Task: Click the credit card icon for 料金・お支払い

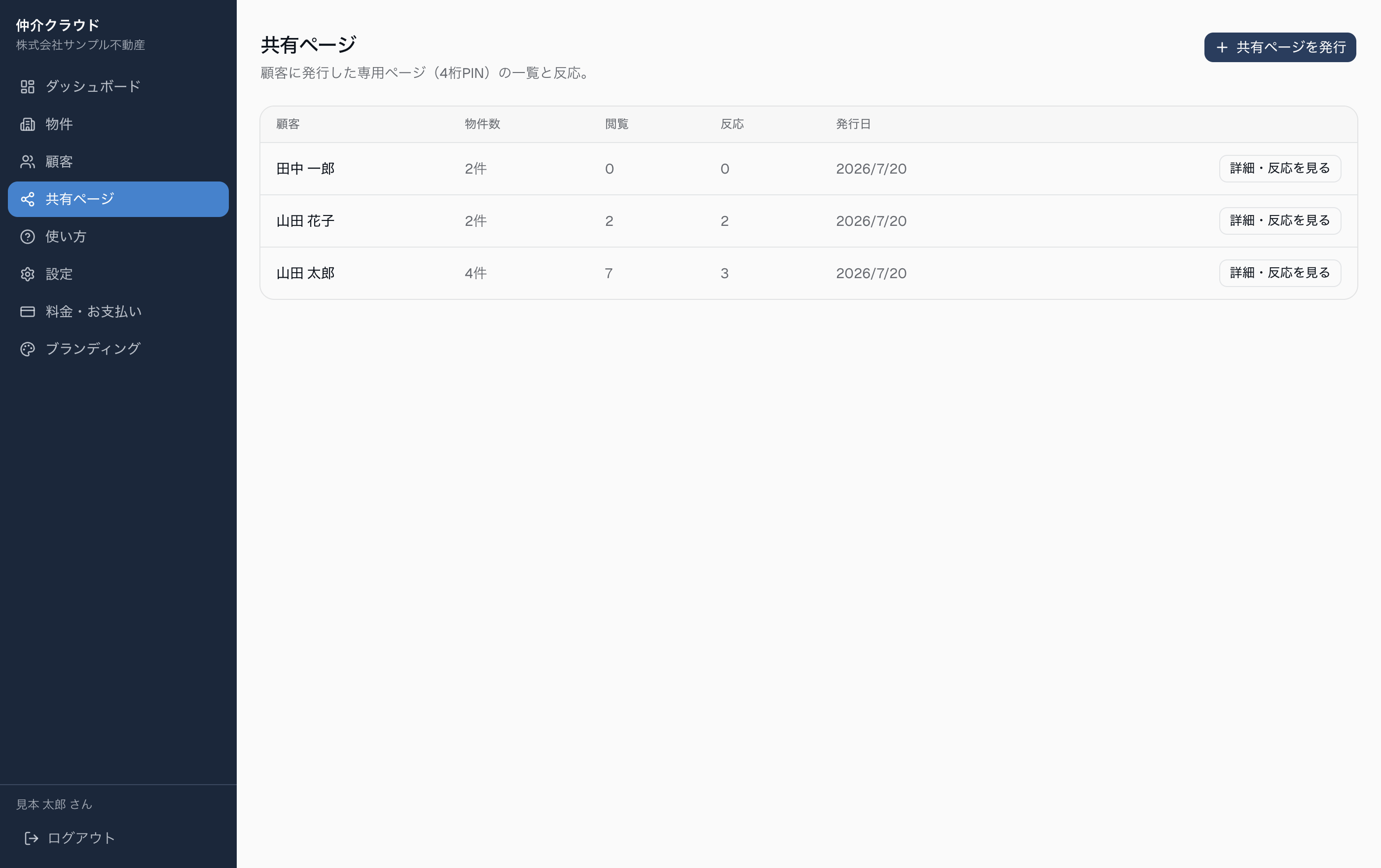Action: (x=28, y=311)
